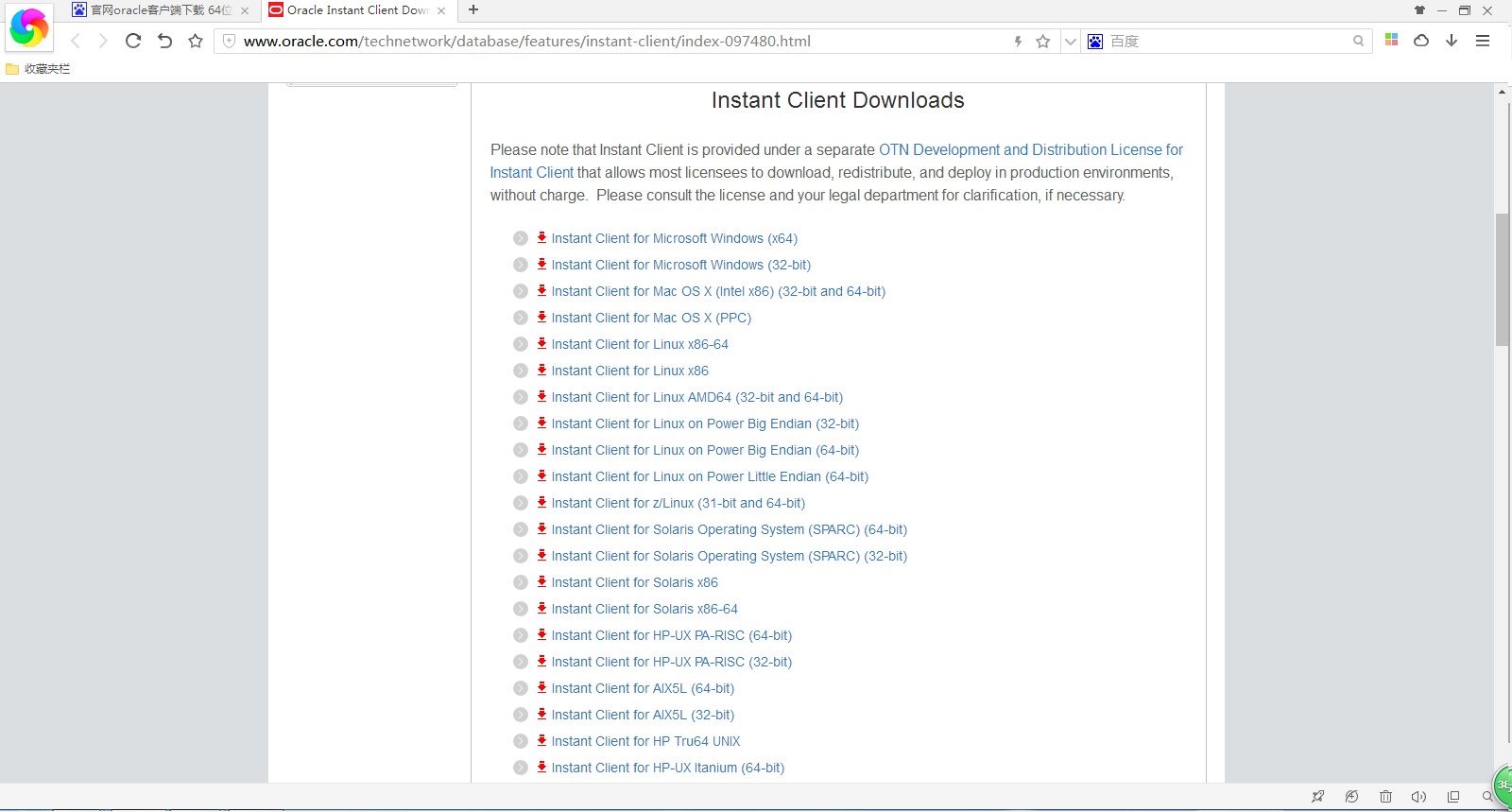Click the Instant Client for Solaris x86 link

coord(635,582)
